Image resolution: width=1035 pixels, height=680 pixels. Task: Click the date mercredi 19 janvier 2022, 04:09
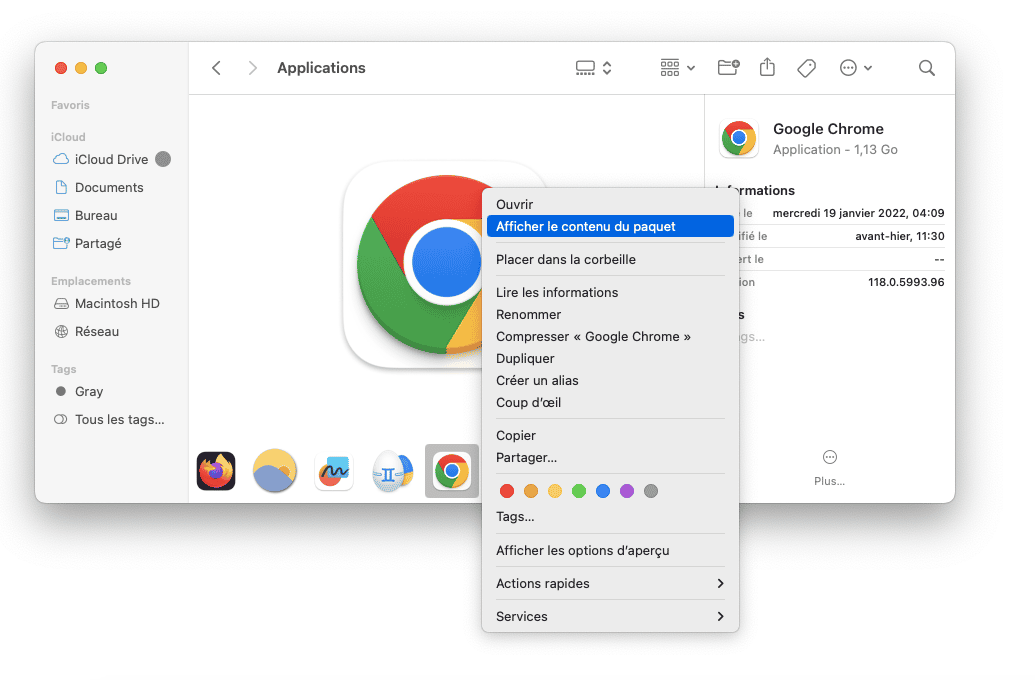(858, 213)
